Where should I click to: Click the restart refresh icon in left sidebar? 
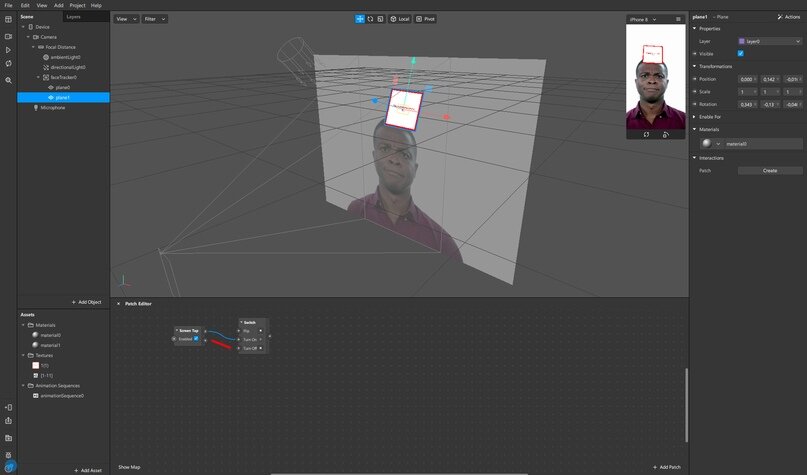(8, 64)
